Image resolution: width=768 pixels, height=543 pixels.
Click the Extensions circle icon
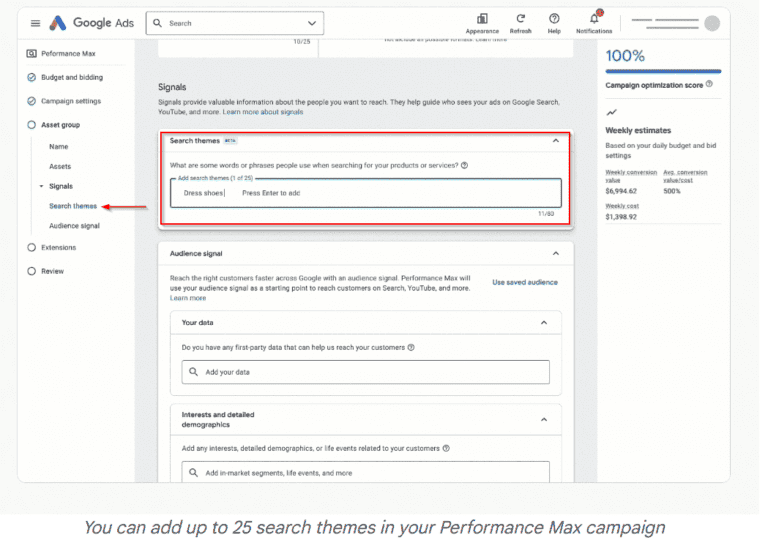(x=31, y=247)
